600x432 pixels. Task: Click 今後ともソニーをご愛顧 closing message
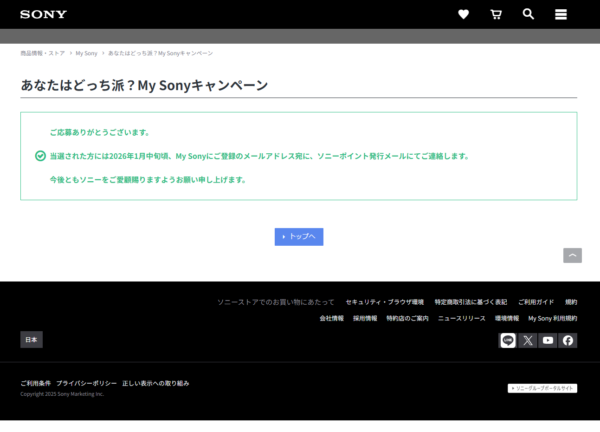[x=148, y=179]
